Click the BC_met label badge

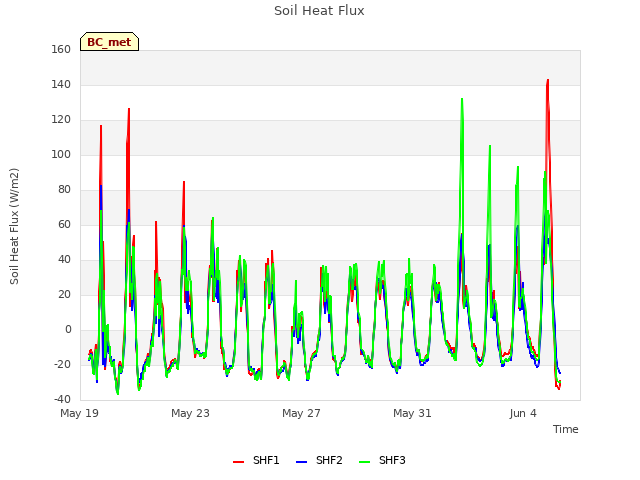pos(109,42)
